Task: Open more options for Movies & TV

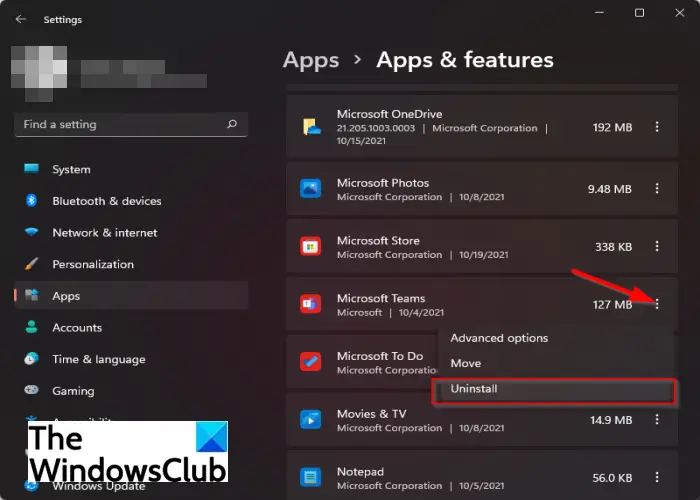Action: (x=657, y=419)
